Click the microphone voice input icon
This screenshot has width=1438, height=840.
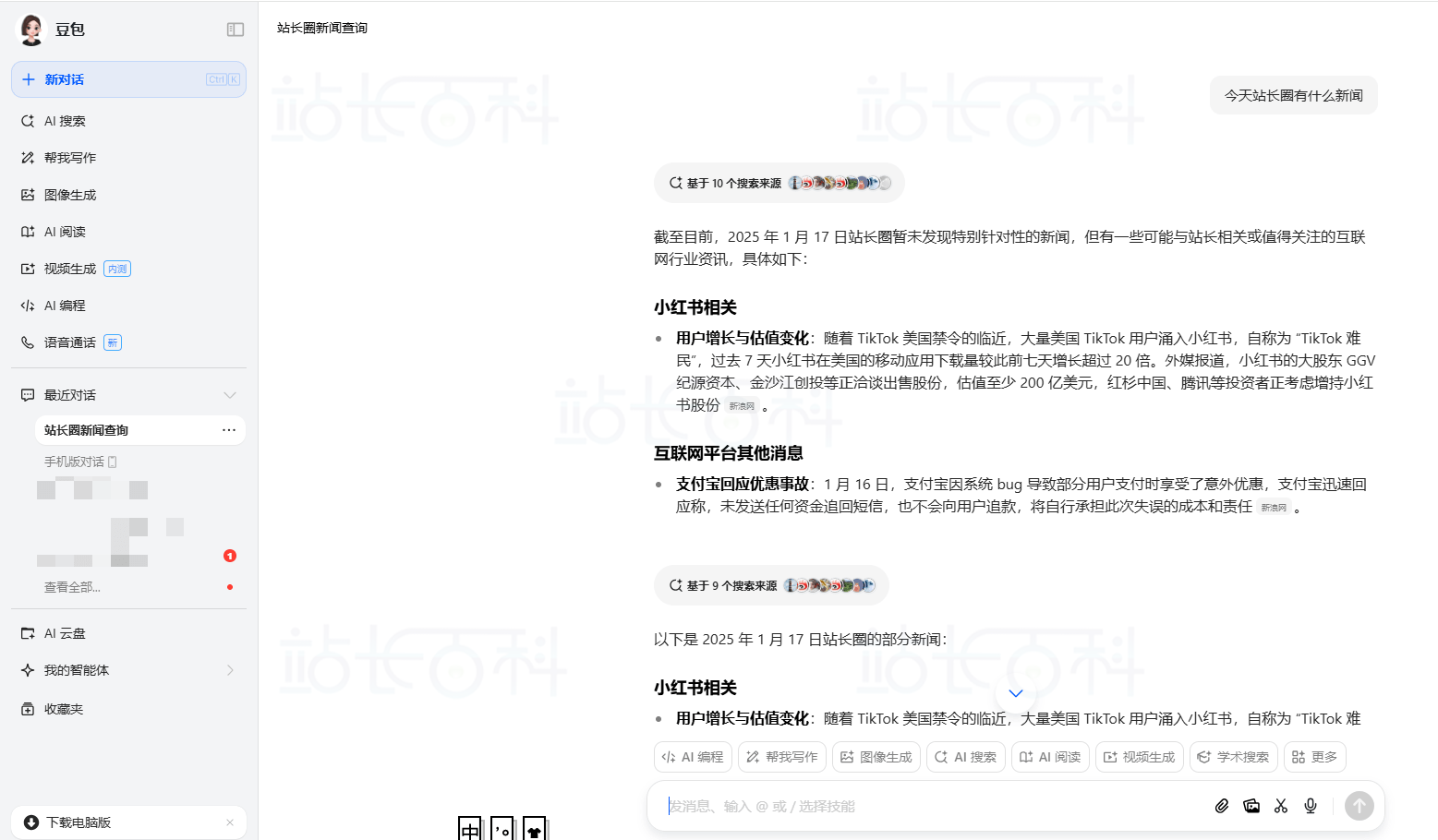pyautogui.click(x=1311, y=806)
